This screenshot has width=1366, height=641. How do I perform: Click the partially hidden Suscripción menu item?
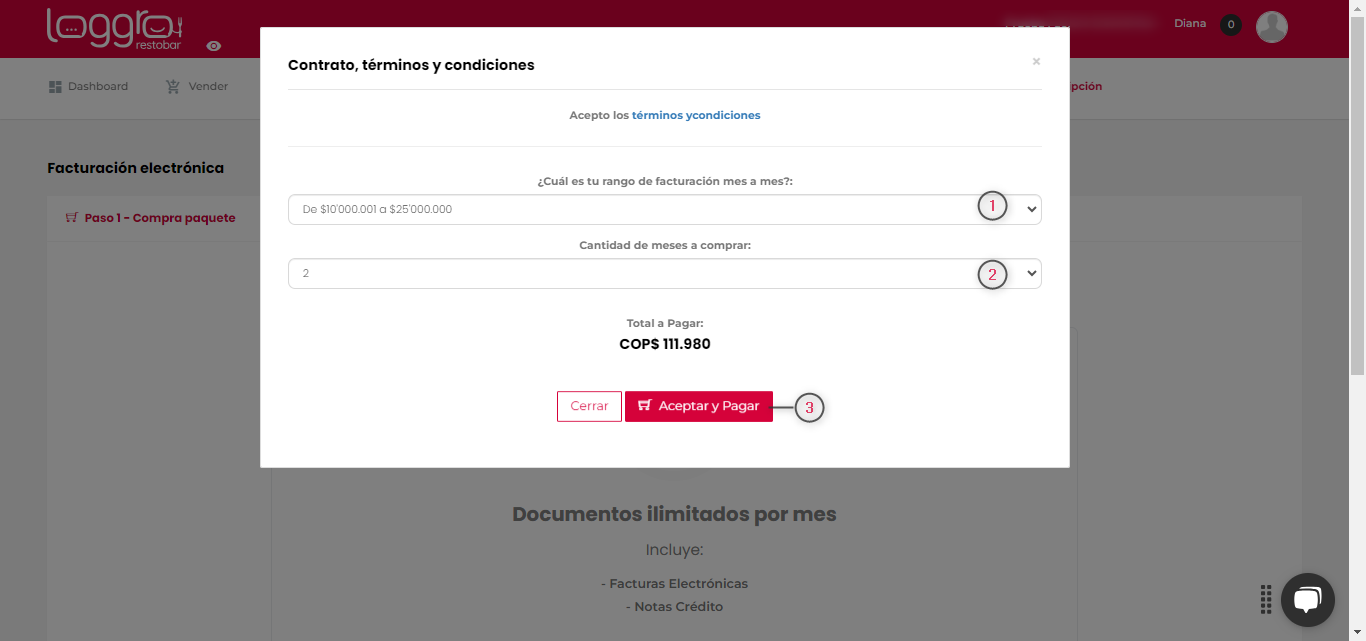coord(1085,87)
